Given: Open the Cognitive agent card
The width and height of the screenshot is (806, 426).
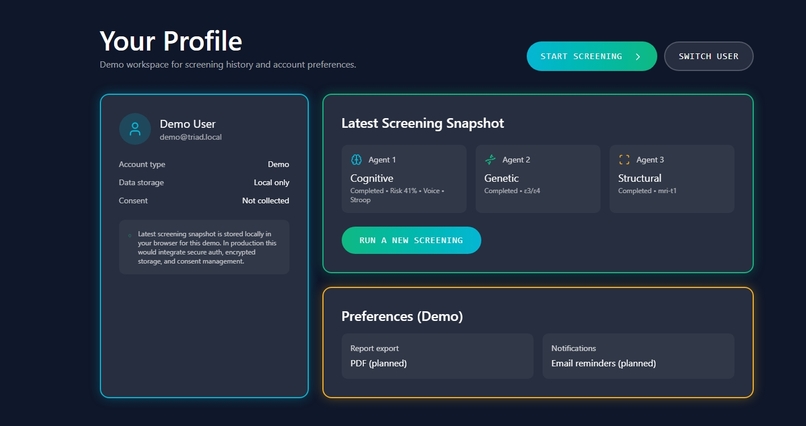Looking at the screenshot, I should pyautogui.click(x=404, y=179).
